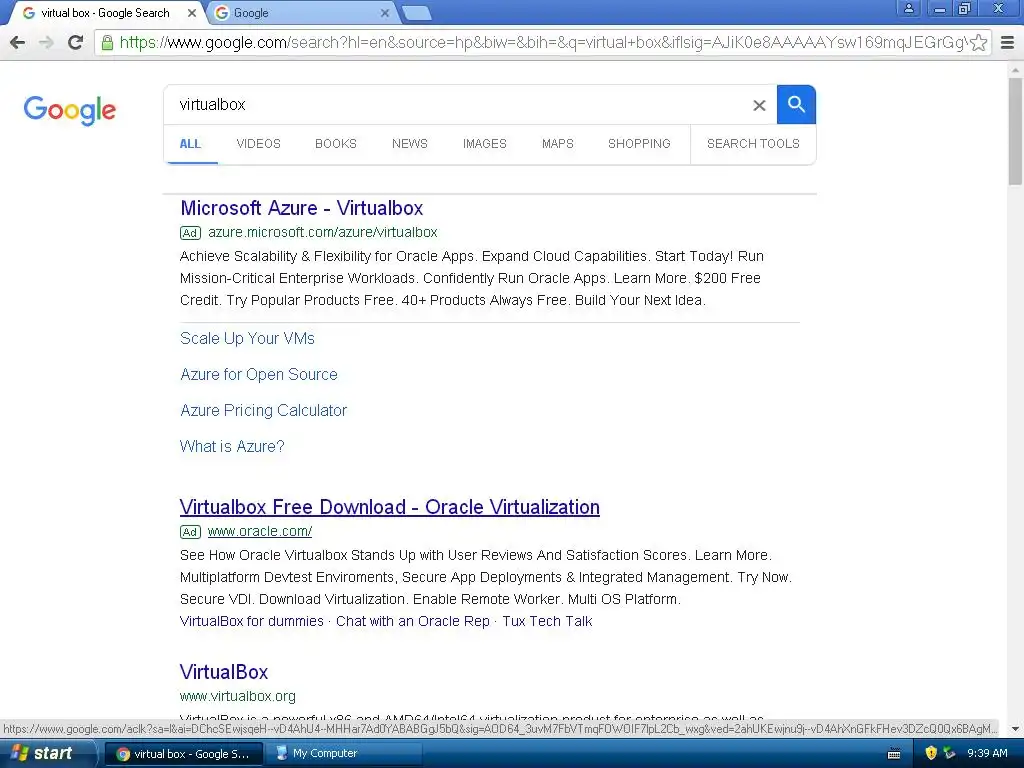Switch to BOOKS results
Image resolution: width=1024 pixels, height=768 pixels.
click(336, 144)
